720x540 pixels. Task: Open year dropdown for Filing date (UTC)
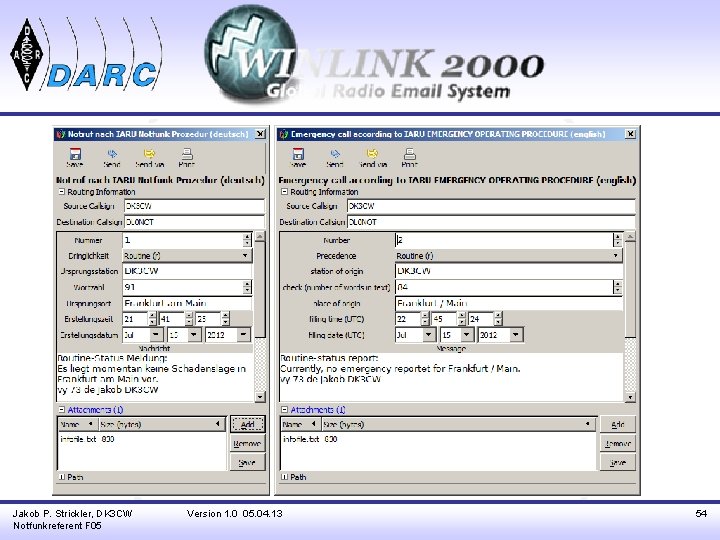(516, 335)
